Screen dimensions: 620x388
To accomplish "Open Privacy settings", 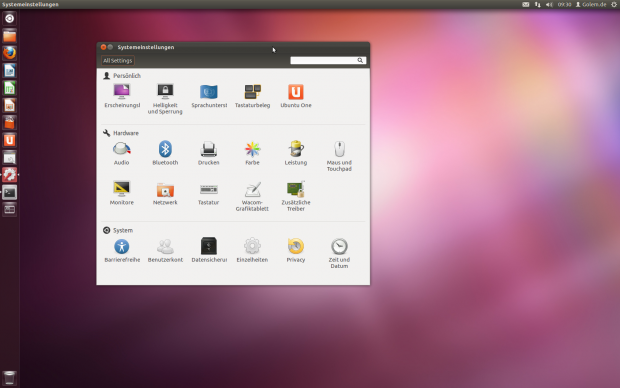I will point(296,250).
